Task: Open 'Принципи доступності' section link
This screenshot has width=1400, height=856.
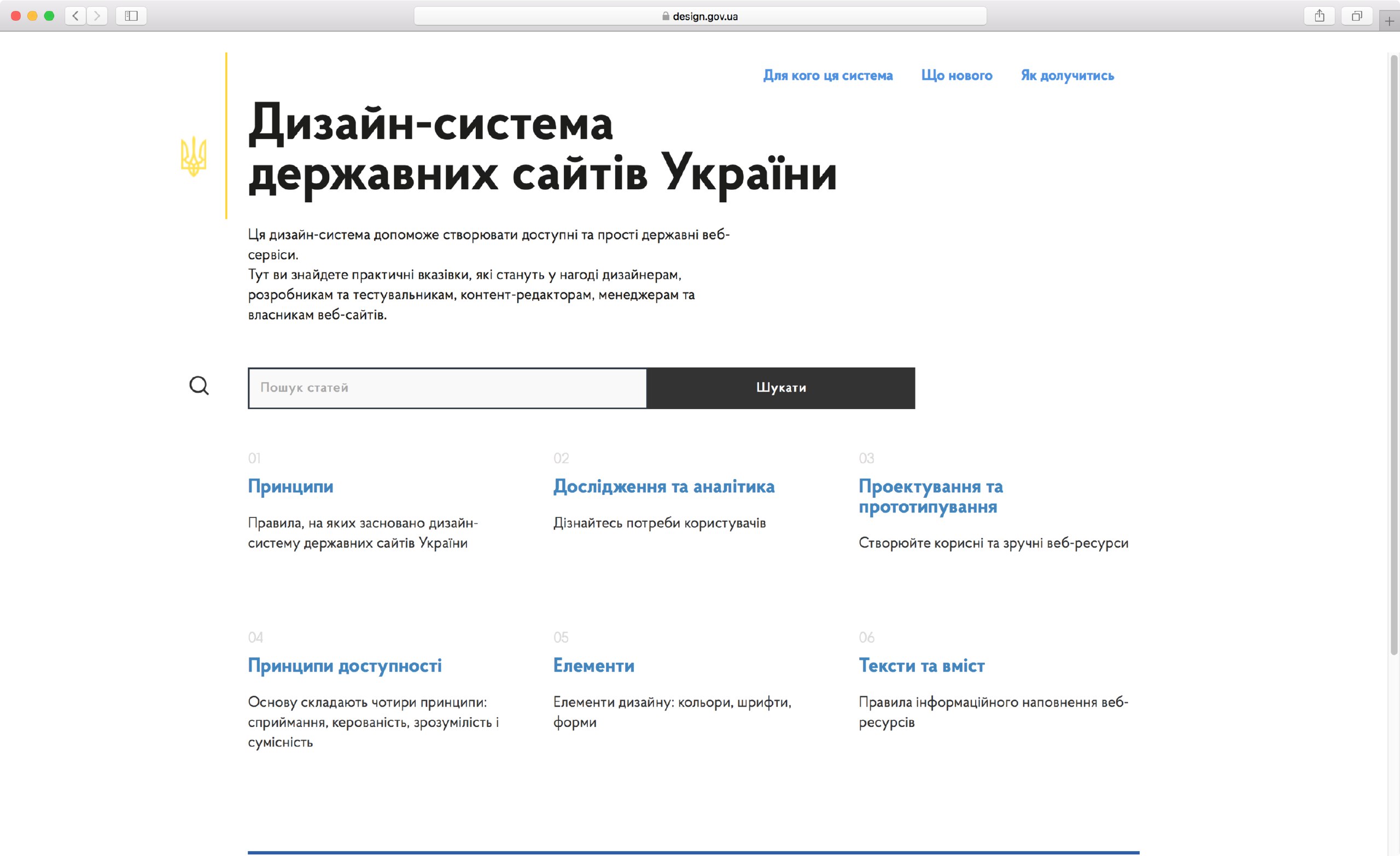Action: pos(345,666)
